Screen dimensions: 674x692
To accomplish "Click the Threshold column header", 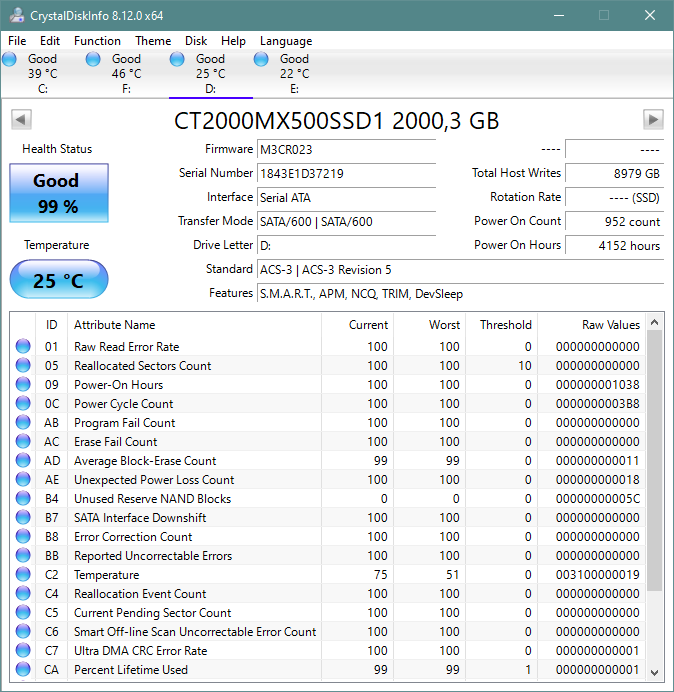I will 501,325.
